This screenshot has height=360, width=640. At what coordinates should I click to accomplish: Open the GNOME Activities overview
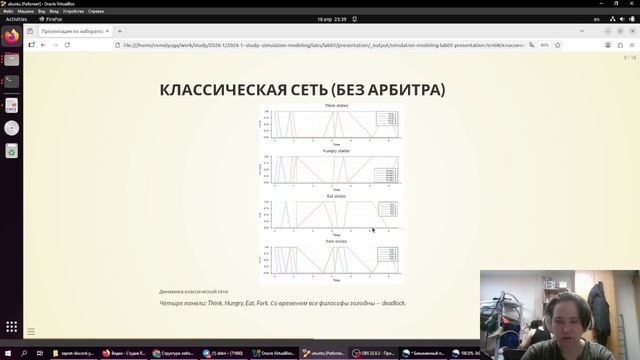coord(16,19)
